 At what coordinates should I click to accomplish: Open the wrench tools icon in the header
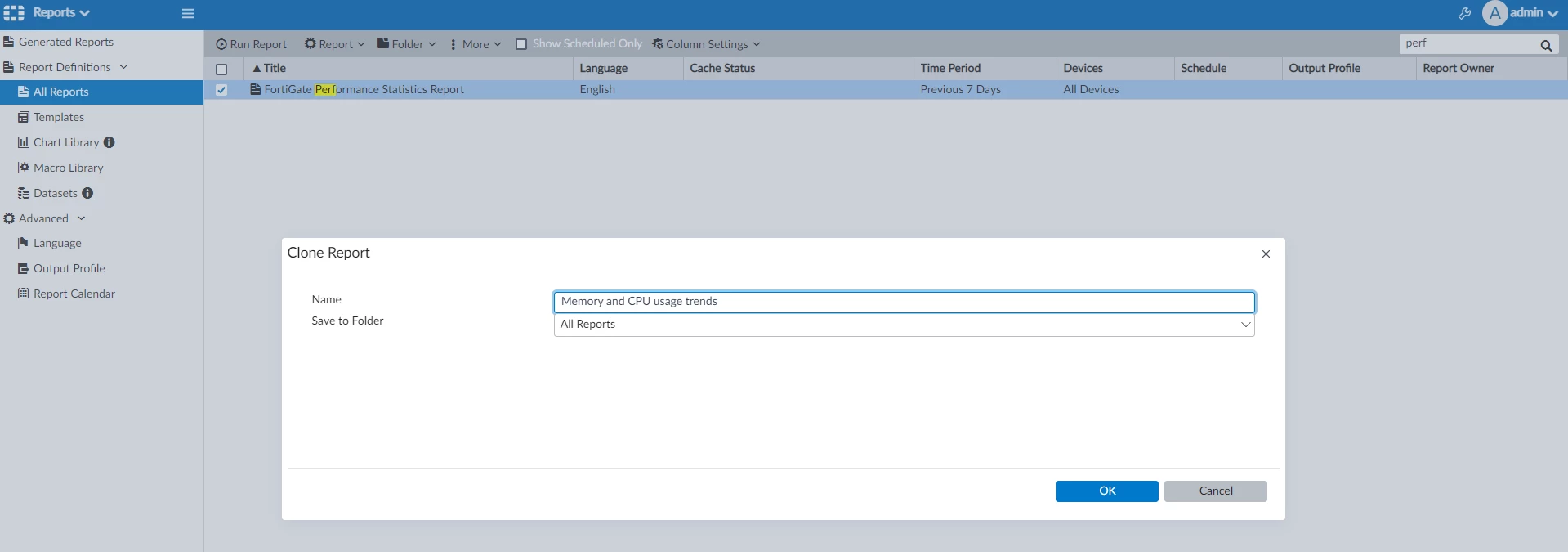click(1464, 13)
